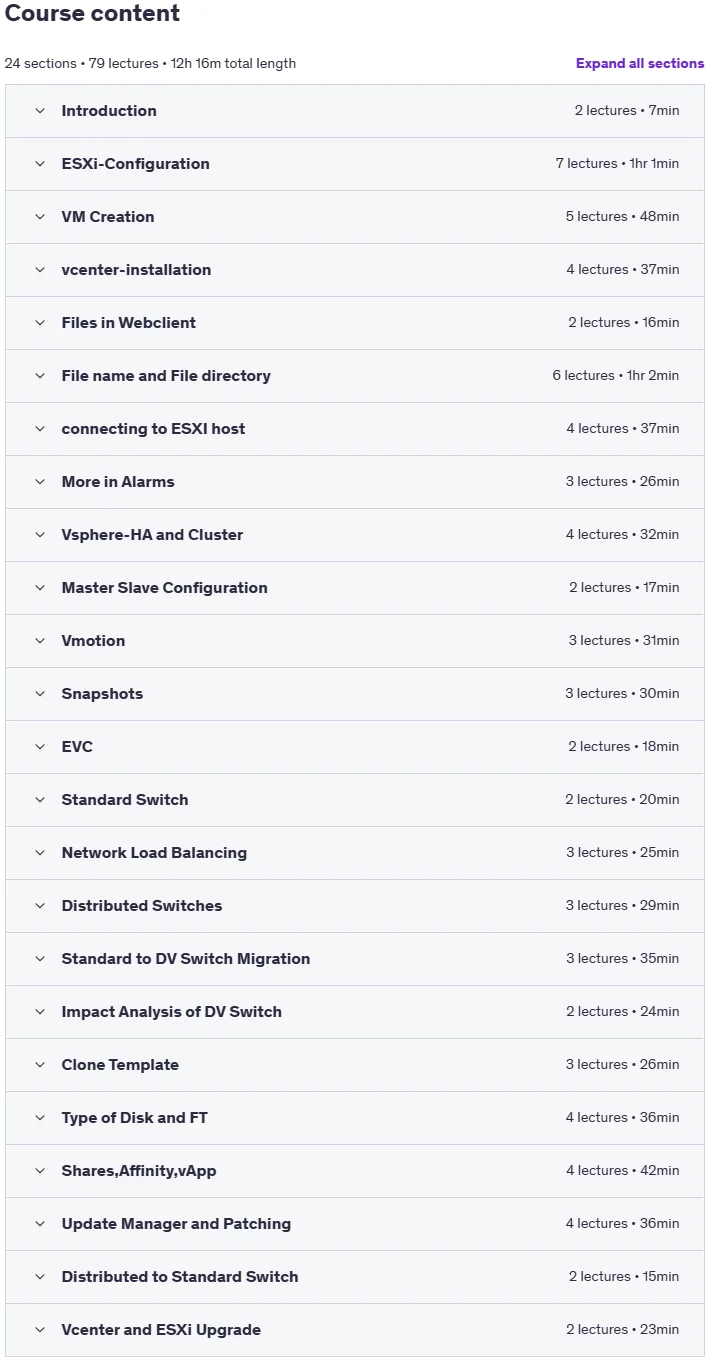Open the More in Alarms section
Screen dimensions: 706x1360
(x=355, y=482)
